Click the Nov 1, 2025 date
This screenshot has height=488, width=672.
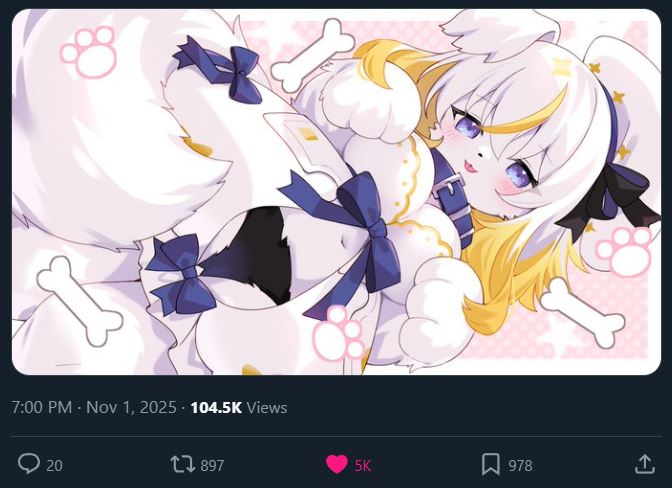131,407
